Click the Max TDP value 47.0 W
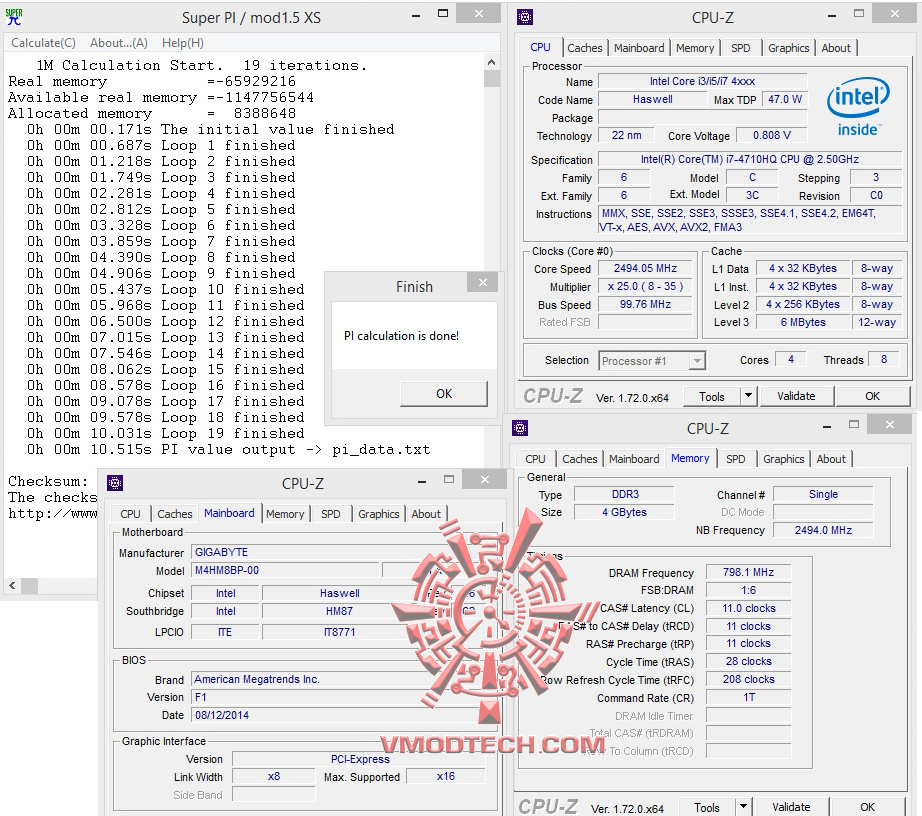Screen dimensions: 922x816 pos(784,99)
